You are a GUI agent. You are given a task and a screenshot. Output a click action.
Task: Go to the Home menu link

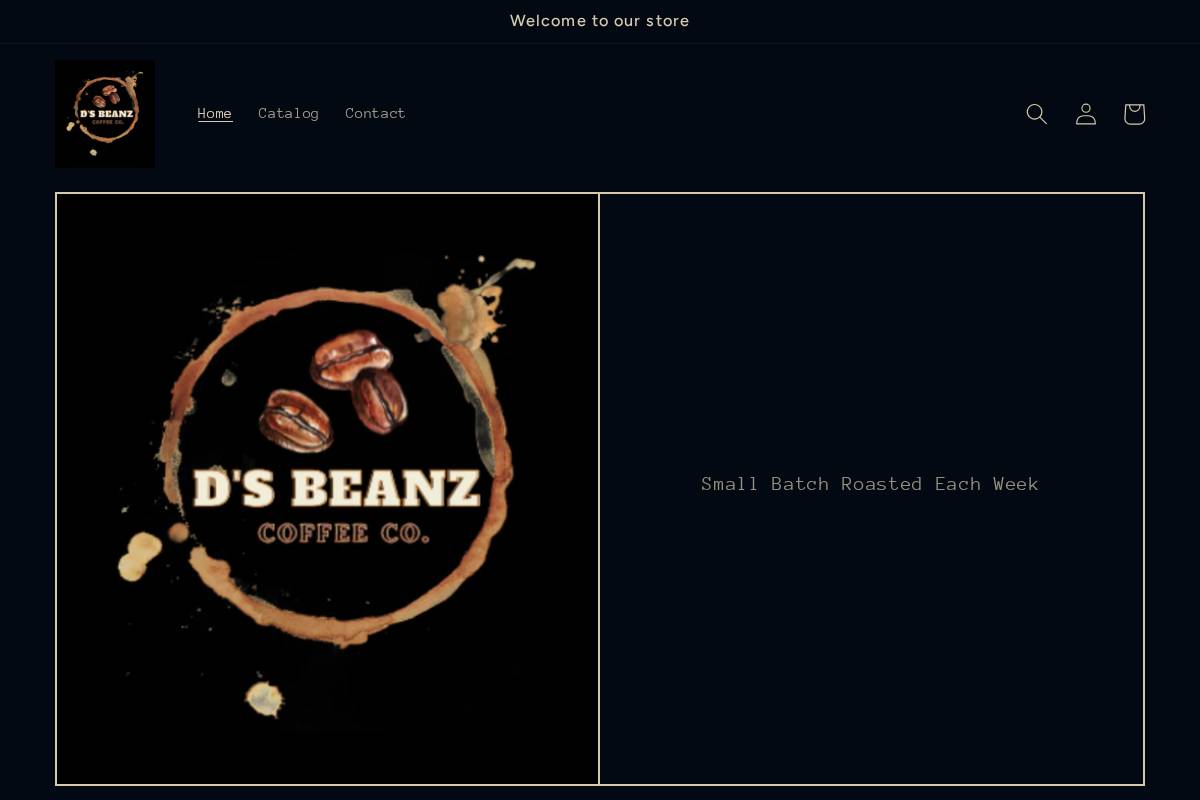tap(215, 114)
